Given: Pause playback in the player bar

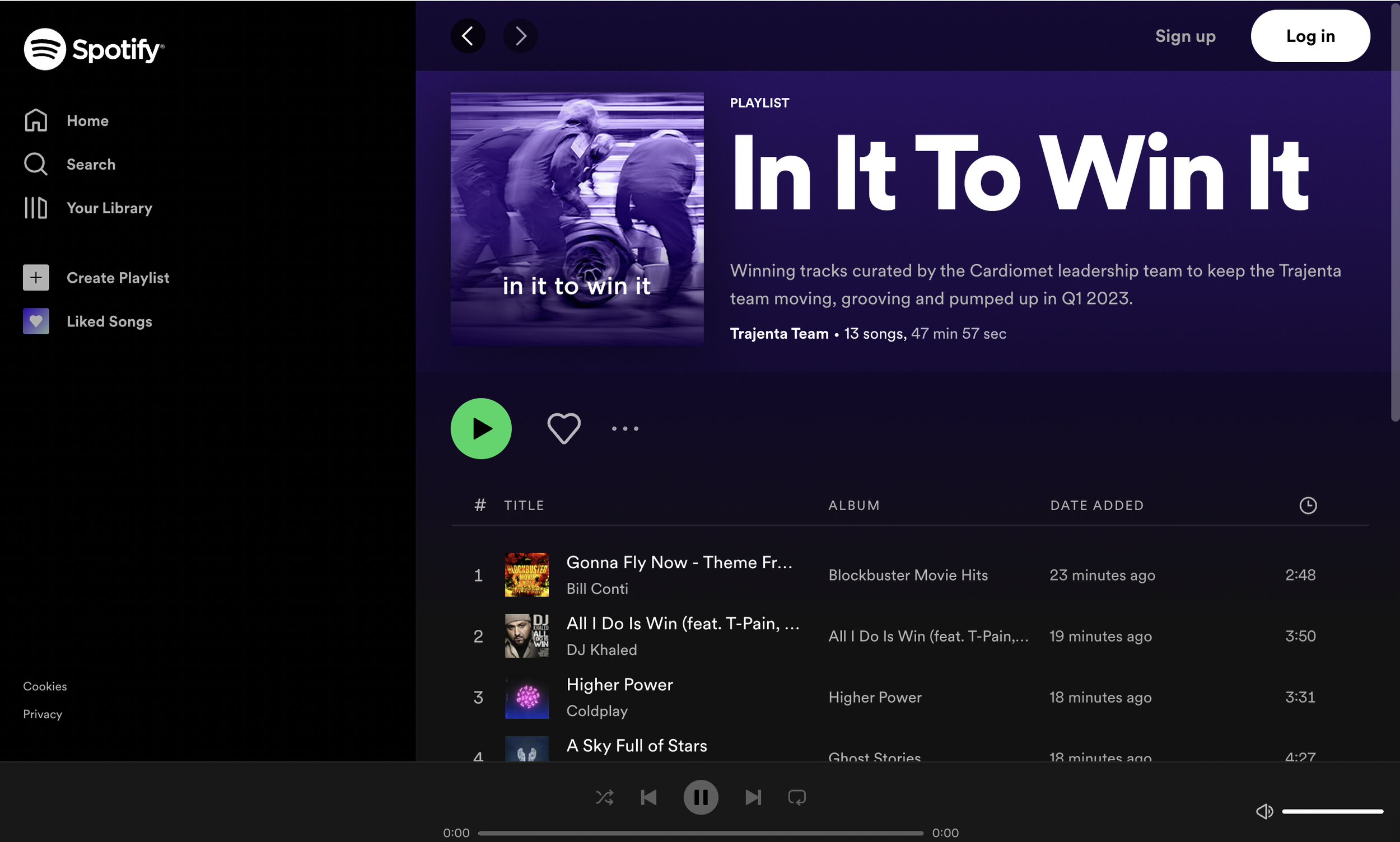Looking at the screenshot, I should [701, 797].
